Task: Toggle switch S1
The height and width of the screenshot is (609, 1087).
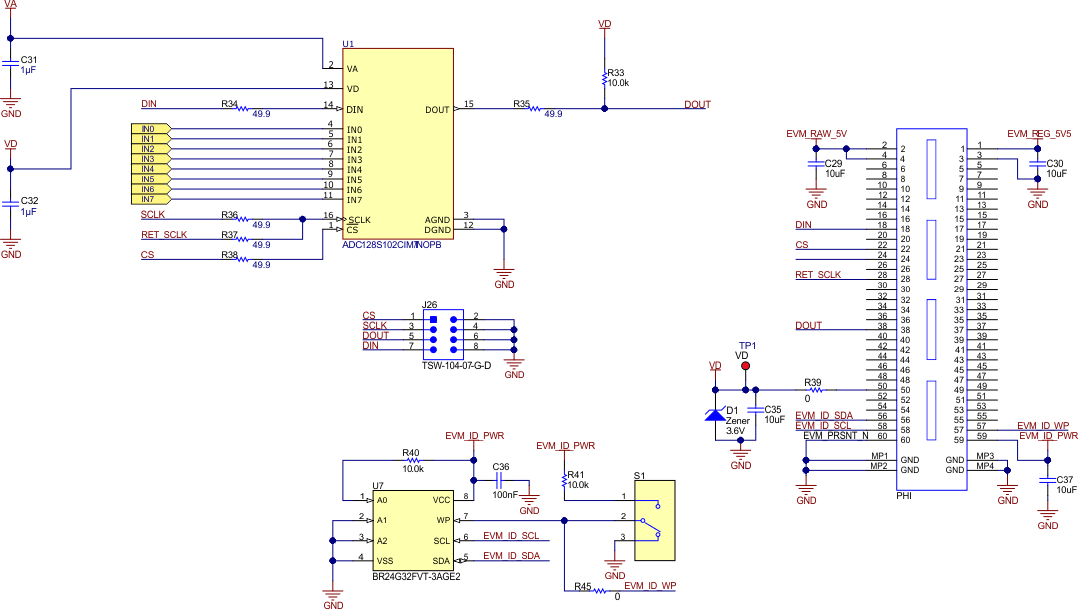Action: 655,520
